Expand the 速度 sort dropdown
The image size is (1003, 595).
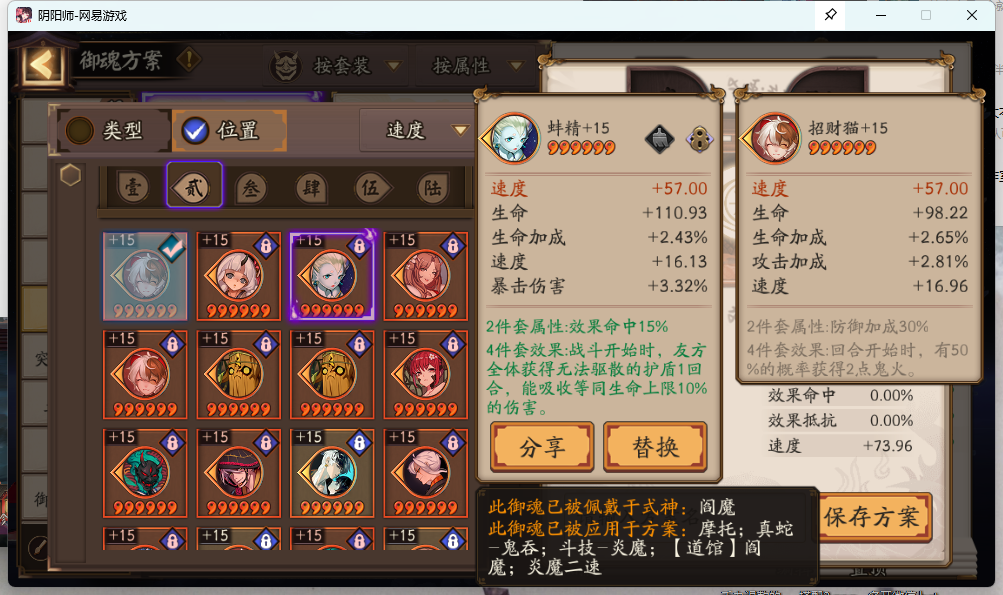pos(416,130)
